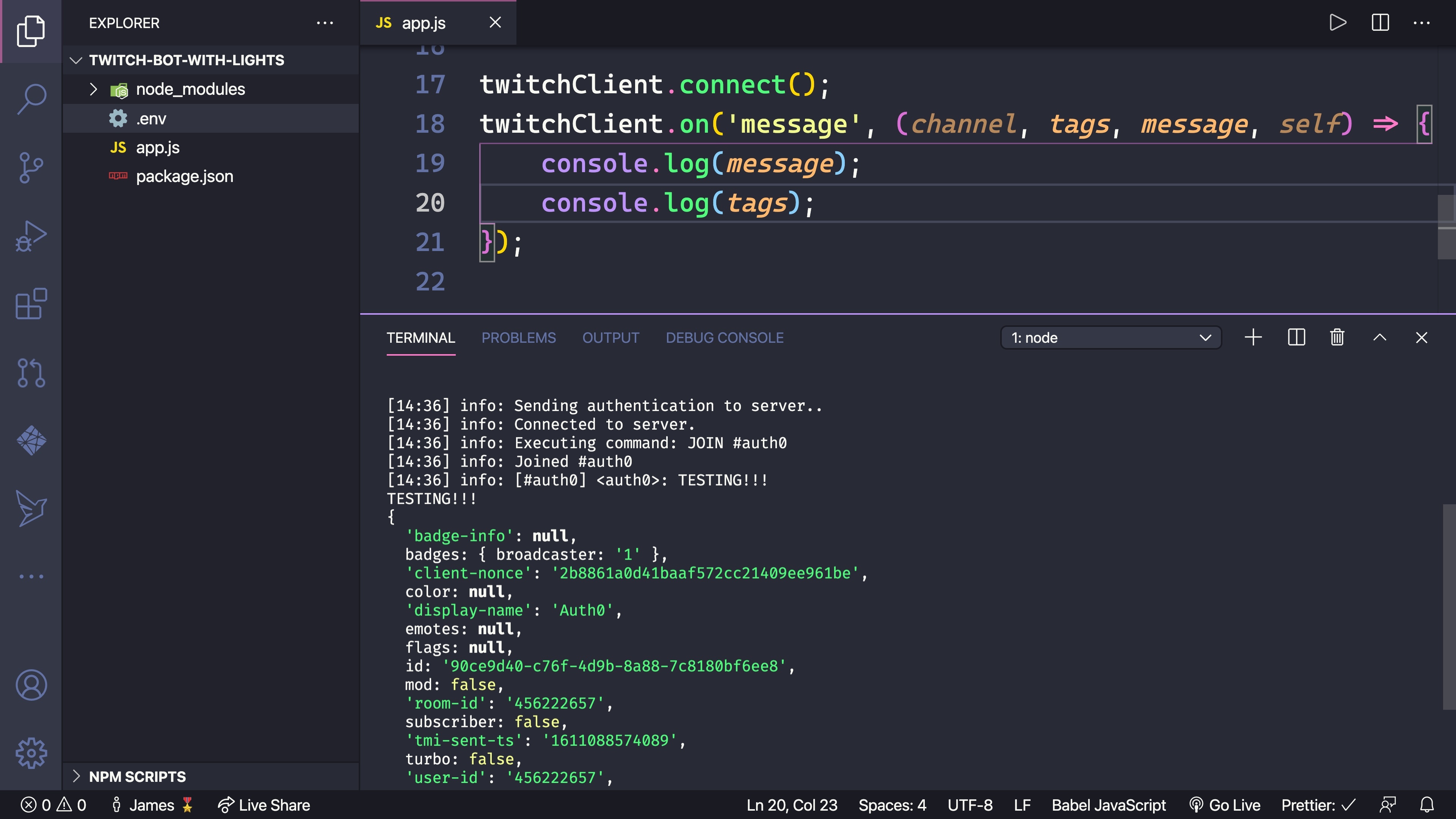
Task: Toggle the panel split view layout
Action: 1296,337
